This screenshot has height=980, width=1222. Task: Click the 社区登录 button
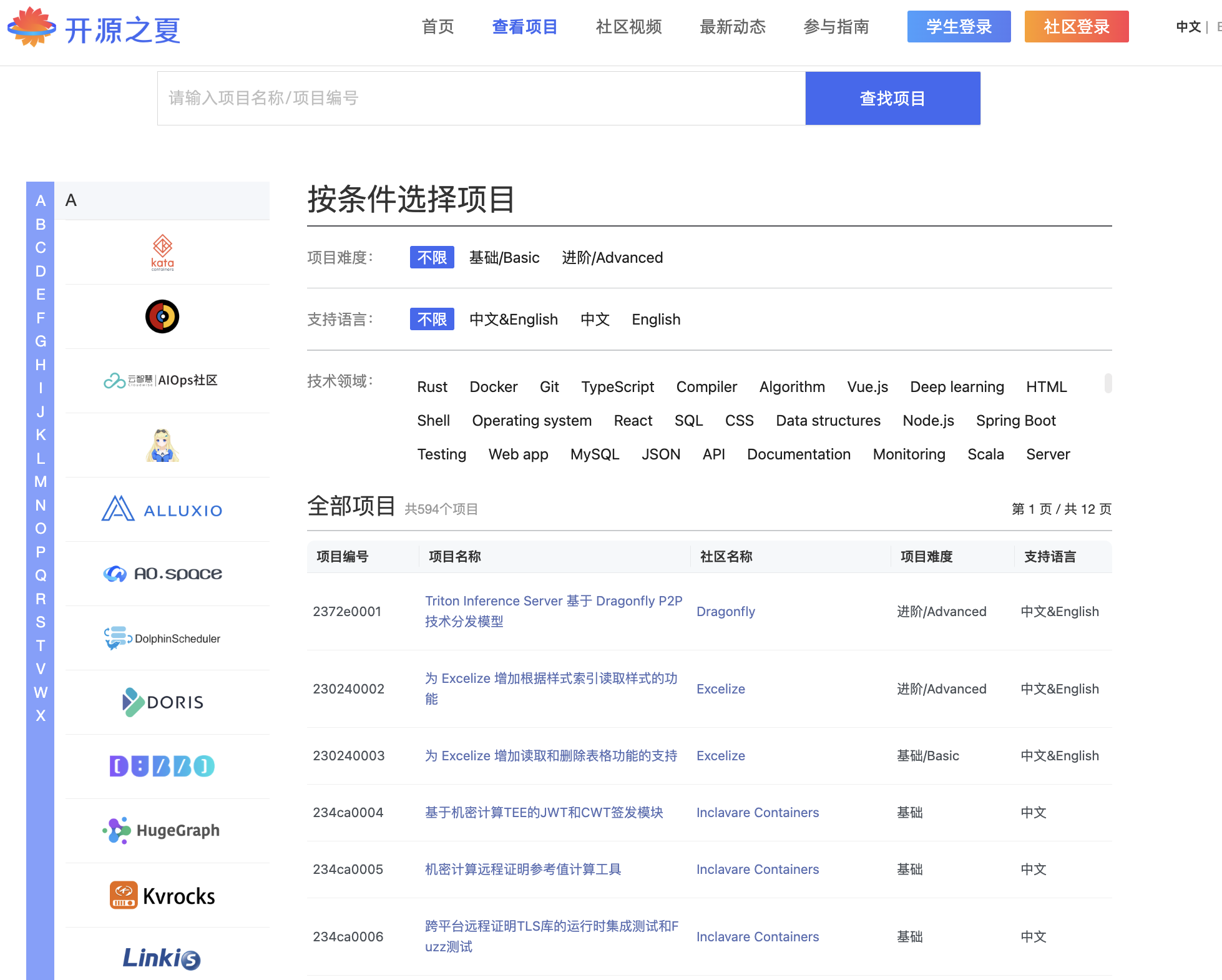tap(1077, 26)
